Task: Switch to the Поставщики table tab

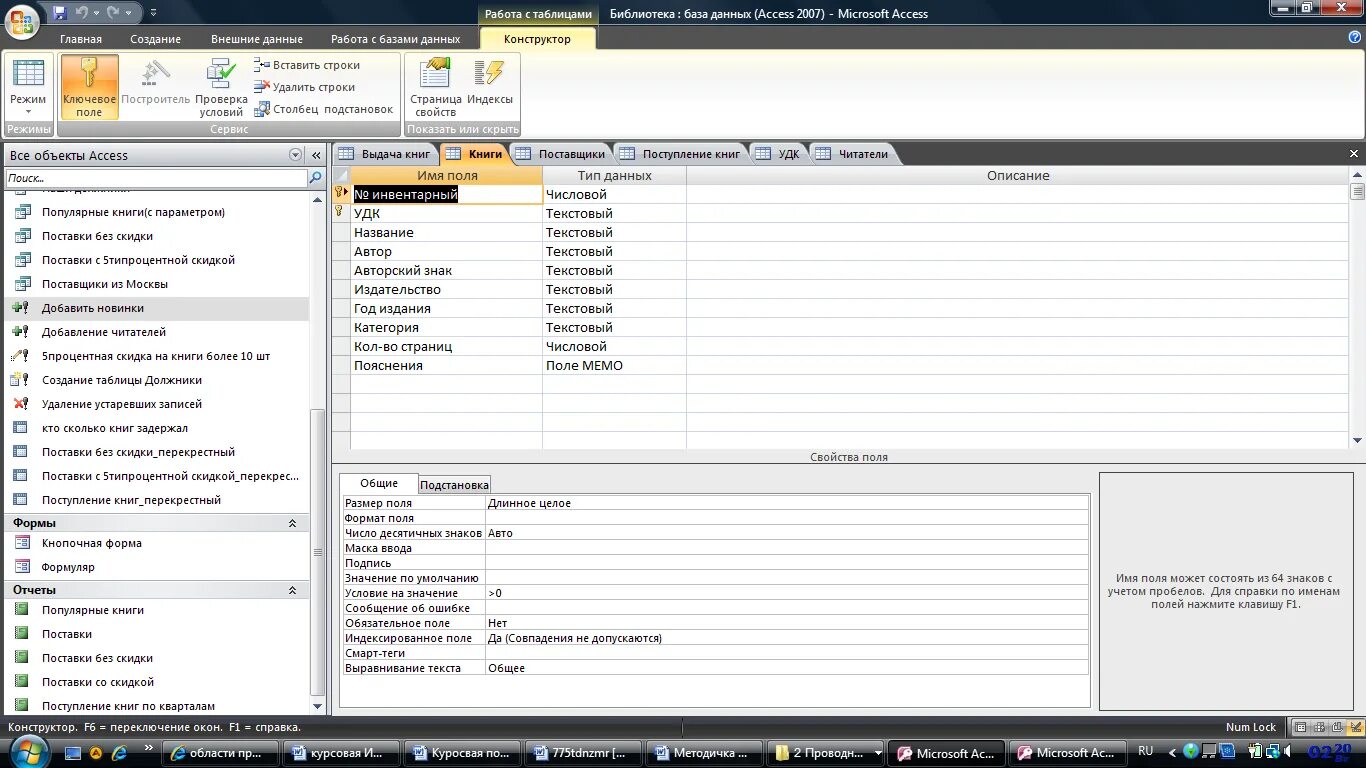Action: pos(561,154)
